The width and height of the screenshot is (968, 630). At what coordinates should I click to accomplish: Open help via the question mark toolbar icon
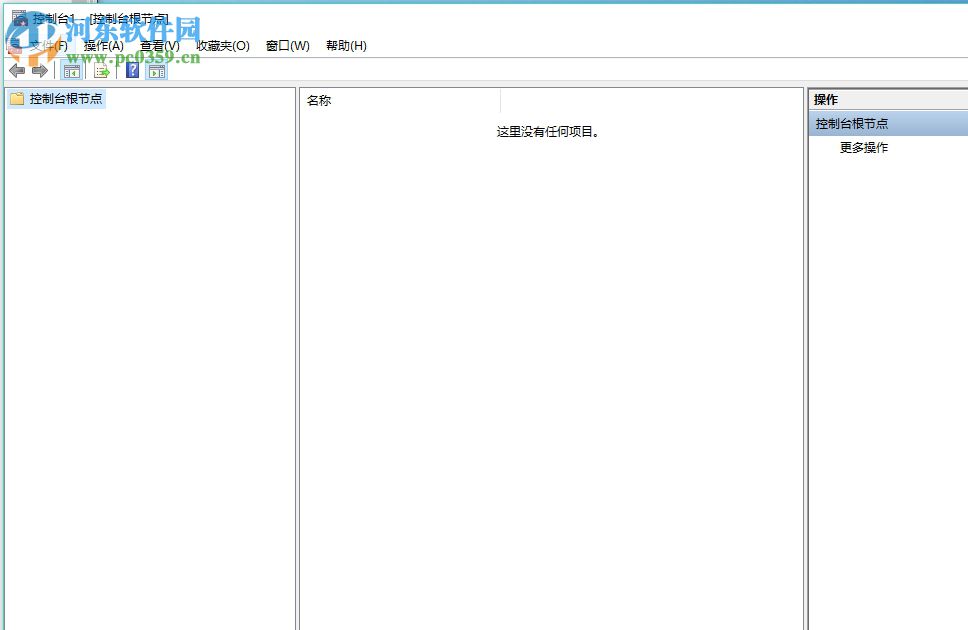(131, 70)
